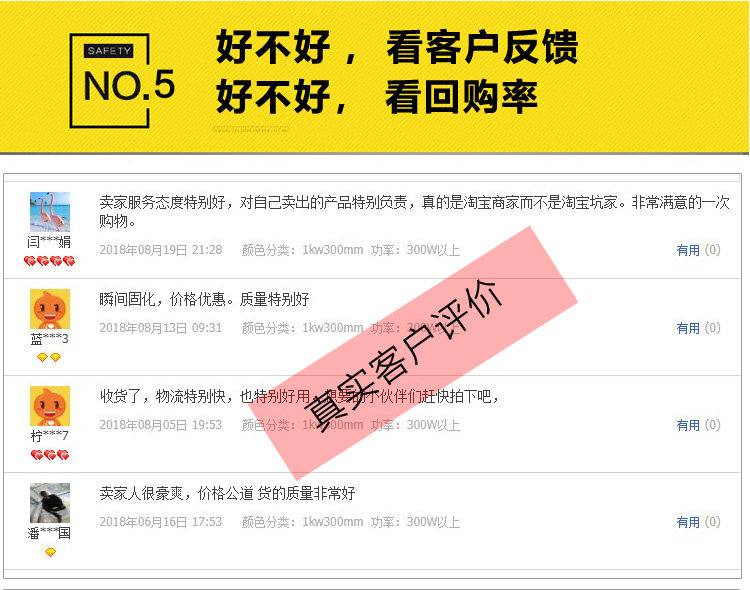
Task: Click the orange mascot avatar of 蓝***3
Action: pos(50,309)
